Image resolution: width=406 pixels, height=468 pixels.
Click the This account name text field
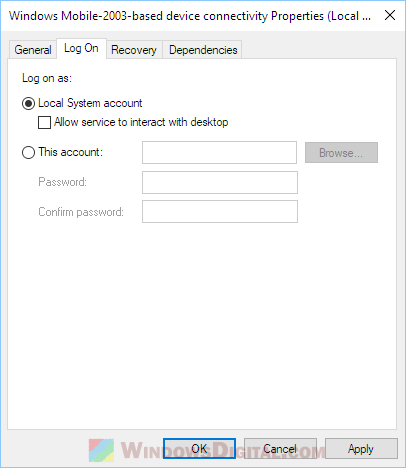pos(219,152)
